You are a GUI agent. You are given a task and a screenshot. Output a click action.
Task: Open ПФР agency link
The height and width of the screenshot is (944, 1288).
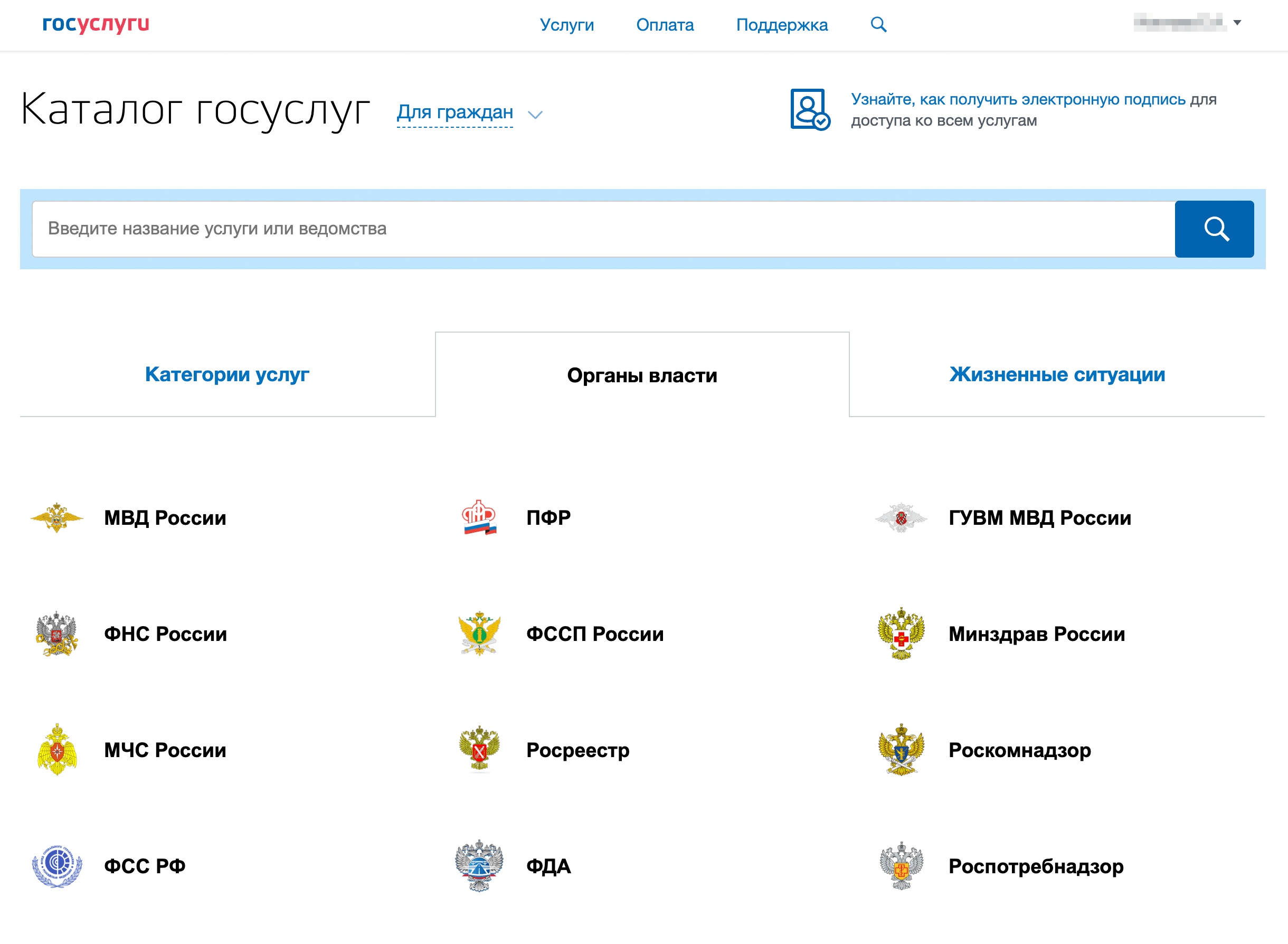548,518
